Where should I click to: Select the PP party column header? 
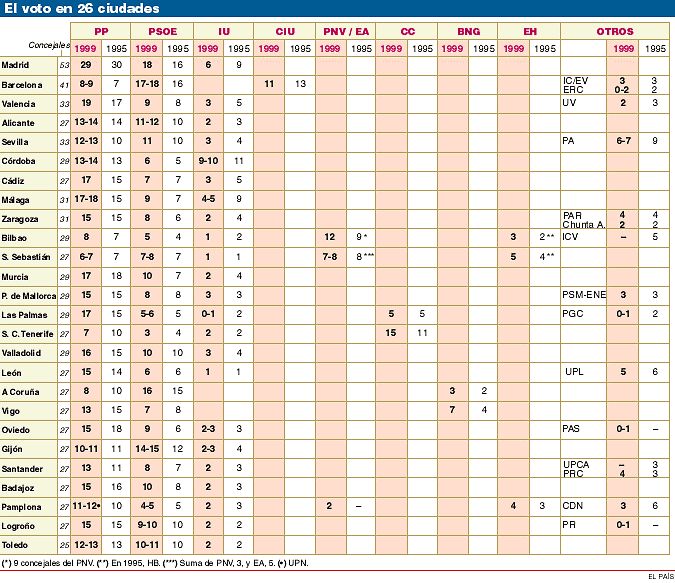tap(101, 31)
